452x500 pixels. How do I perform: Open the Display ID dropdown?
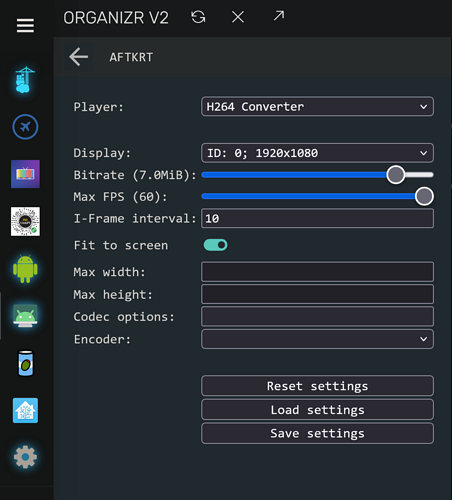click(x=317, y=153)
